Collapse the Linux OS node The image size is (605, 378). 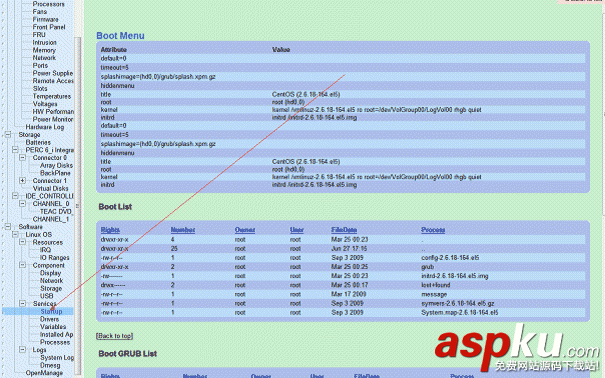tap(15, 235)
